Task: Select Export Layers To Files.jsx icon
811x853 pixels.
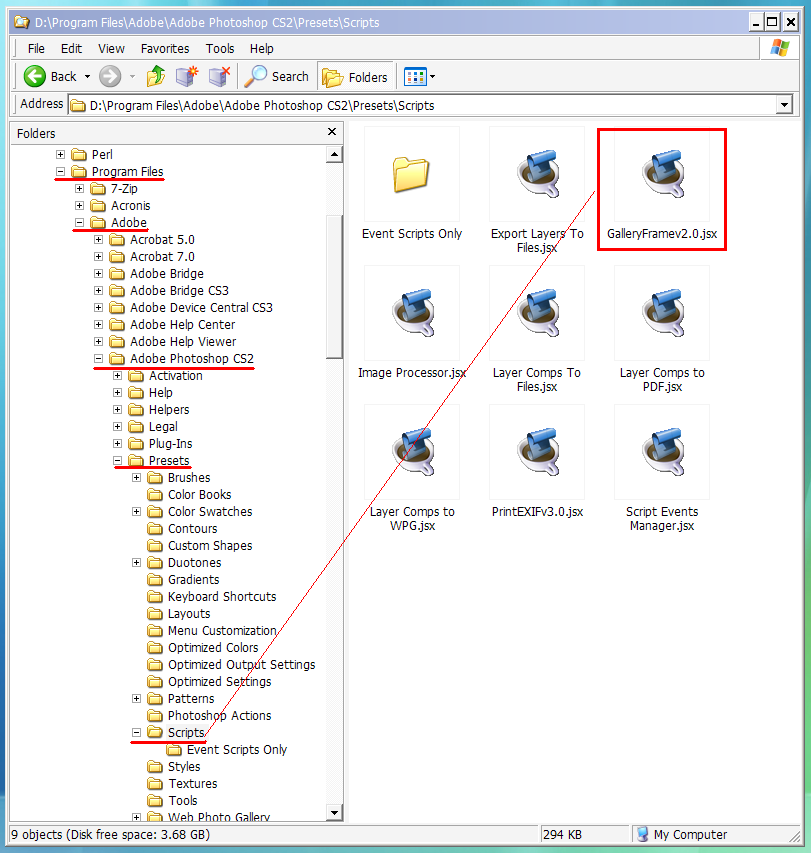Action: point(537,174)
